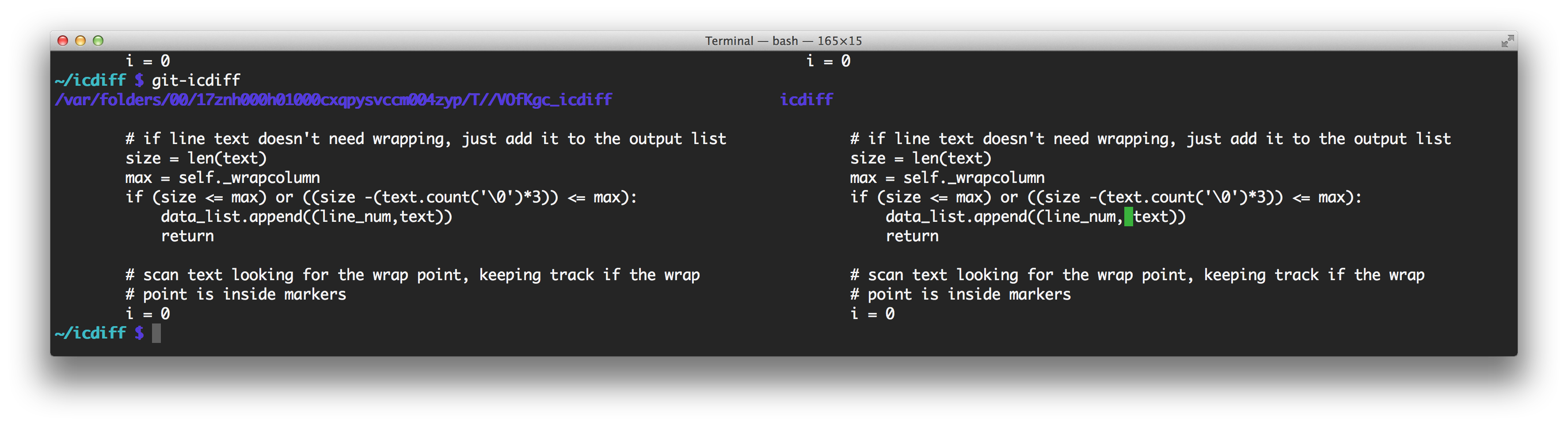
Task: Click the gray cursor block at prompt
Action: point(156,333)
